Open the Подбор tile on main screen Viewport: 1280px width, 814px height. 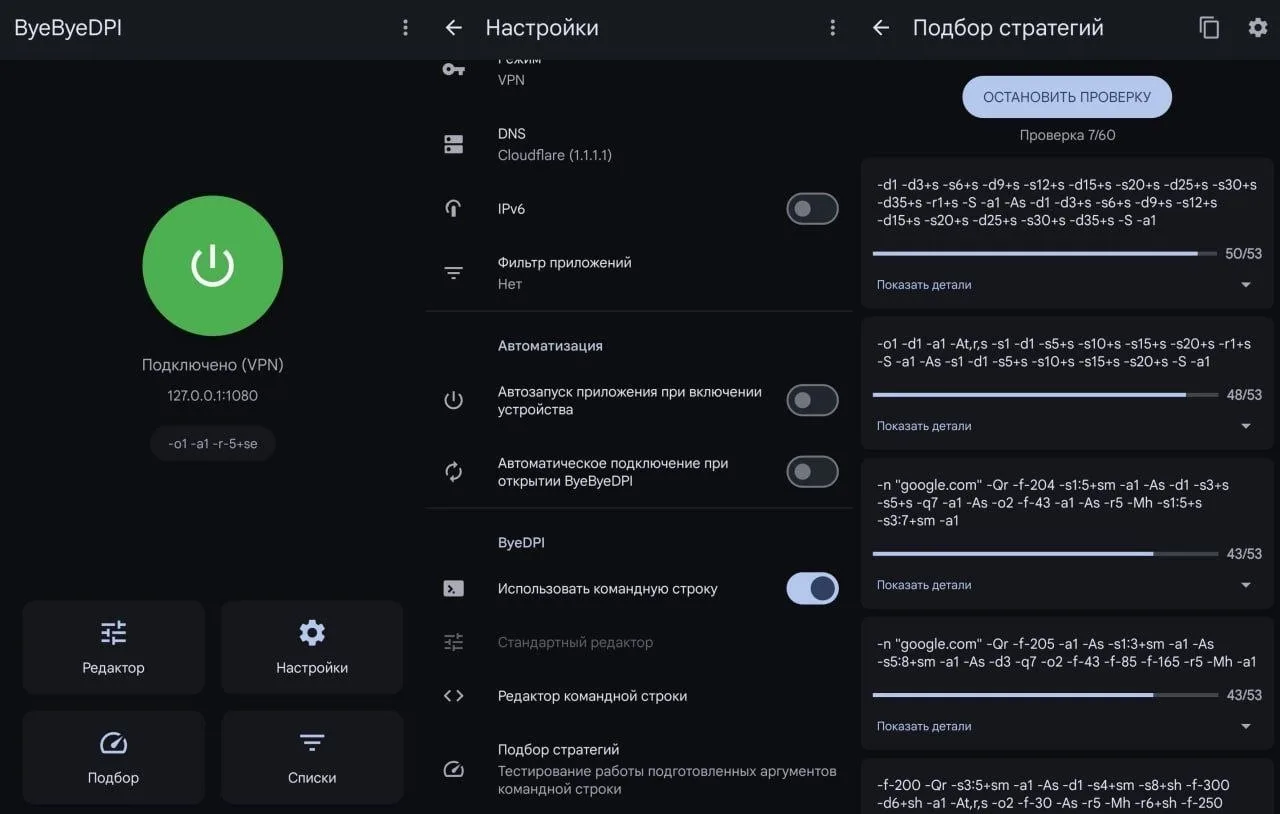(113, 757)
